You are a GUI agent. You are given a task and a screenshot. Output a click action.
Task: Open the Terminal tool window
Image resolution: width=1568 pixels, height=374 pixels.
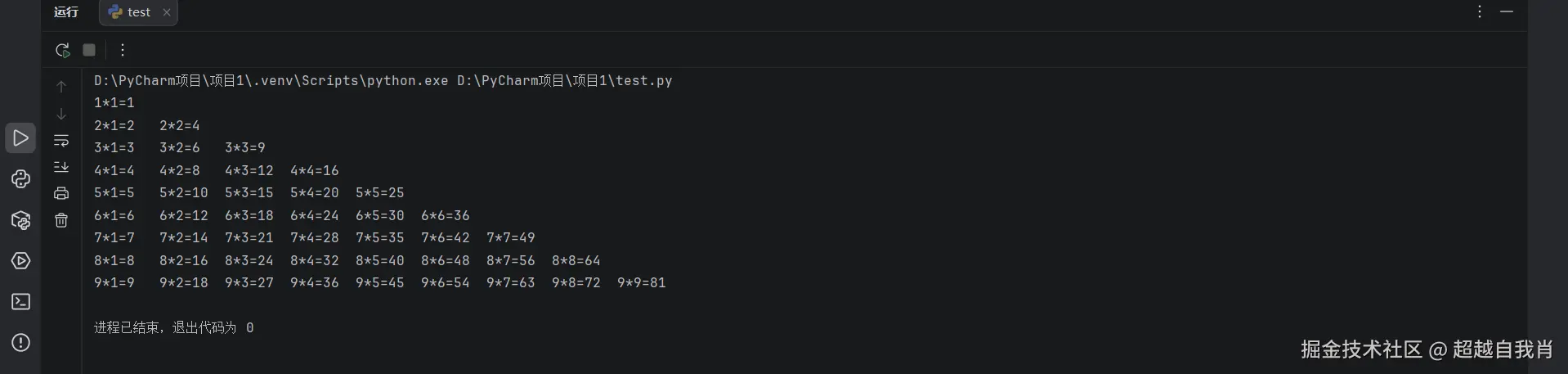[21, 302]
